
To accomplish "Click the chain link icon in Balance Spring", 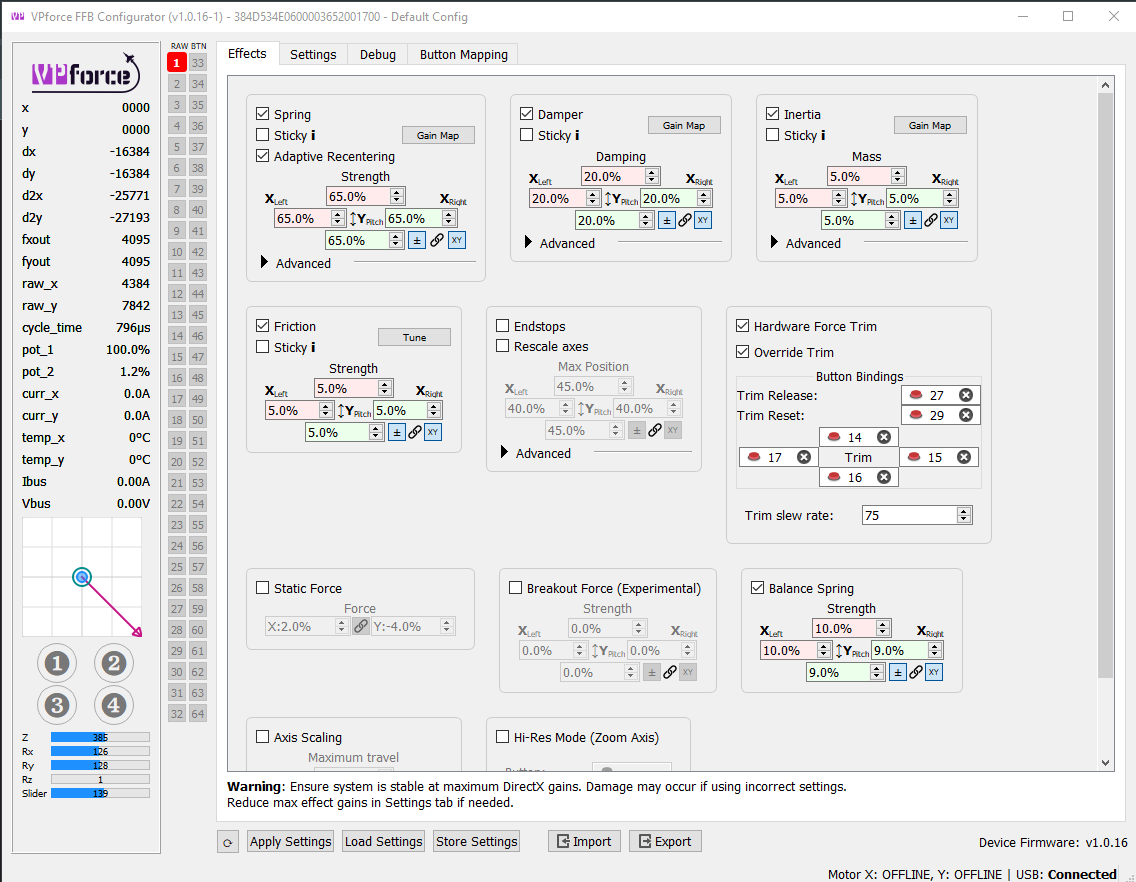I will pyautogui.click(x=915, y=671).
